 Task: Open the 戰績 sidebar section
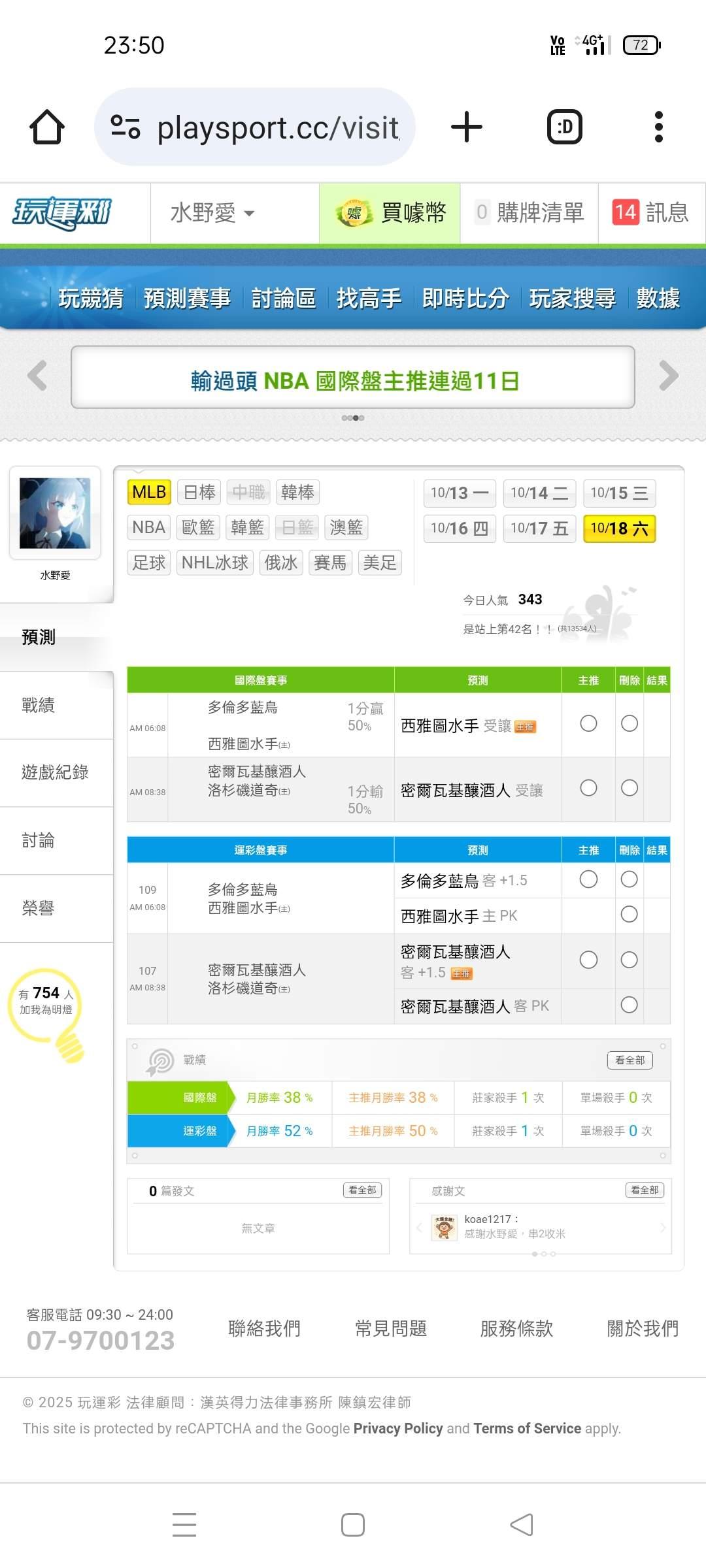tap(56, 705)
